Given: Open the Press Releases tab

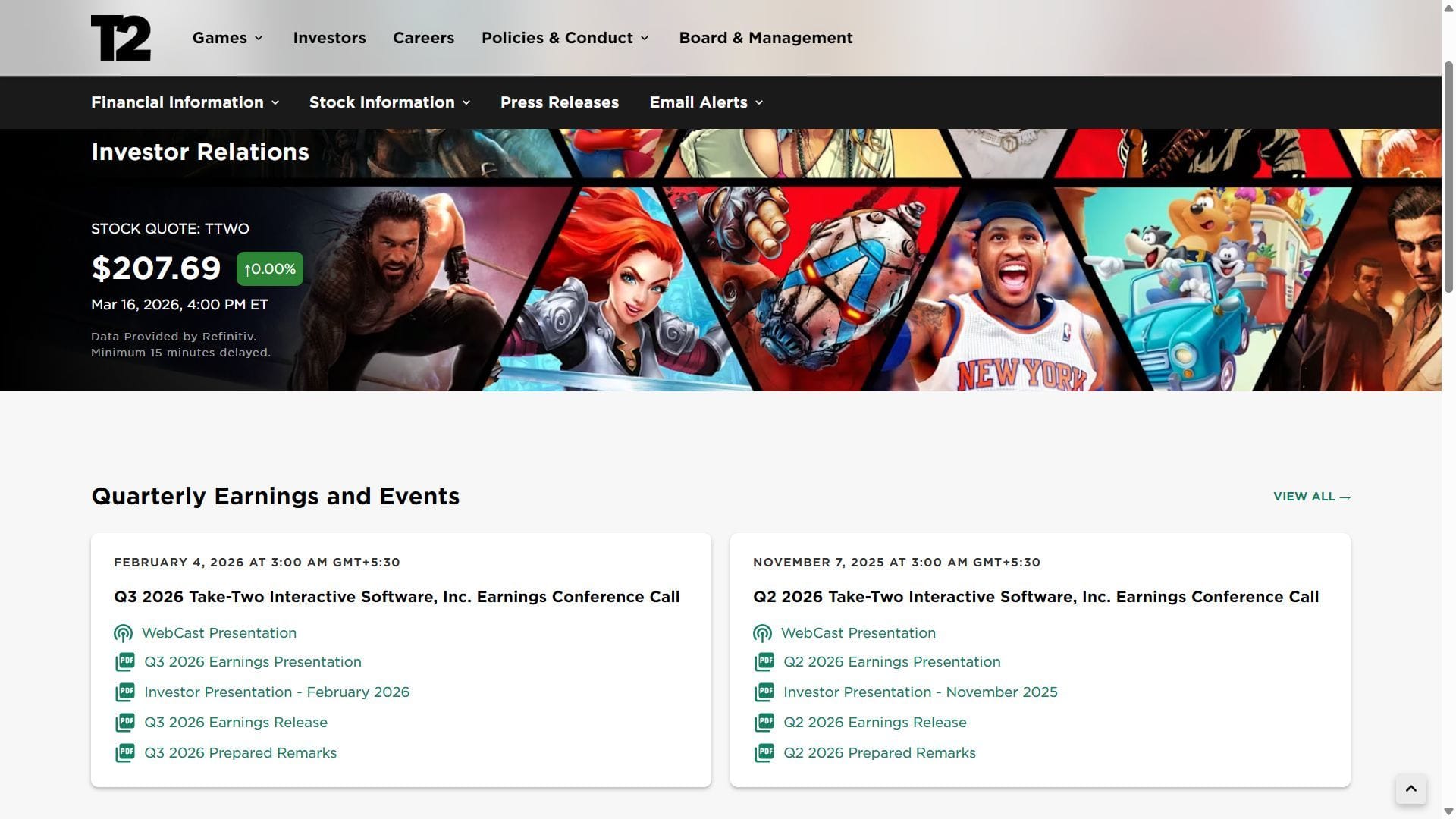Looking at the screenshot, I should [560, 102].
